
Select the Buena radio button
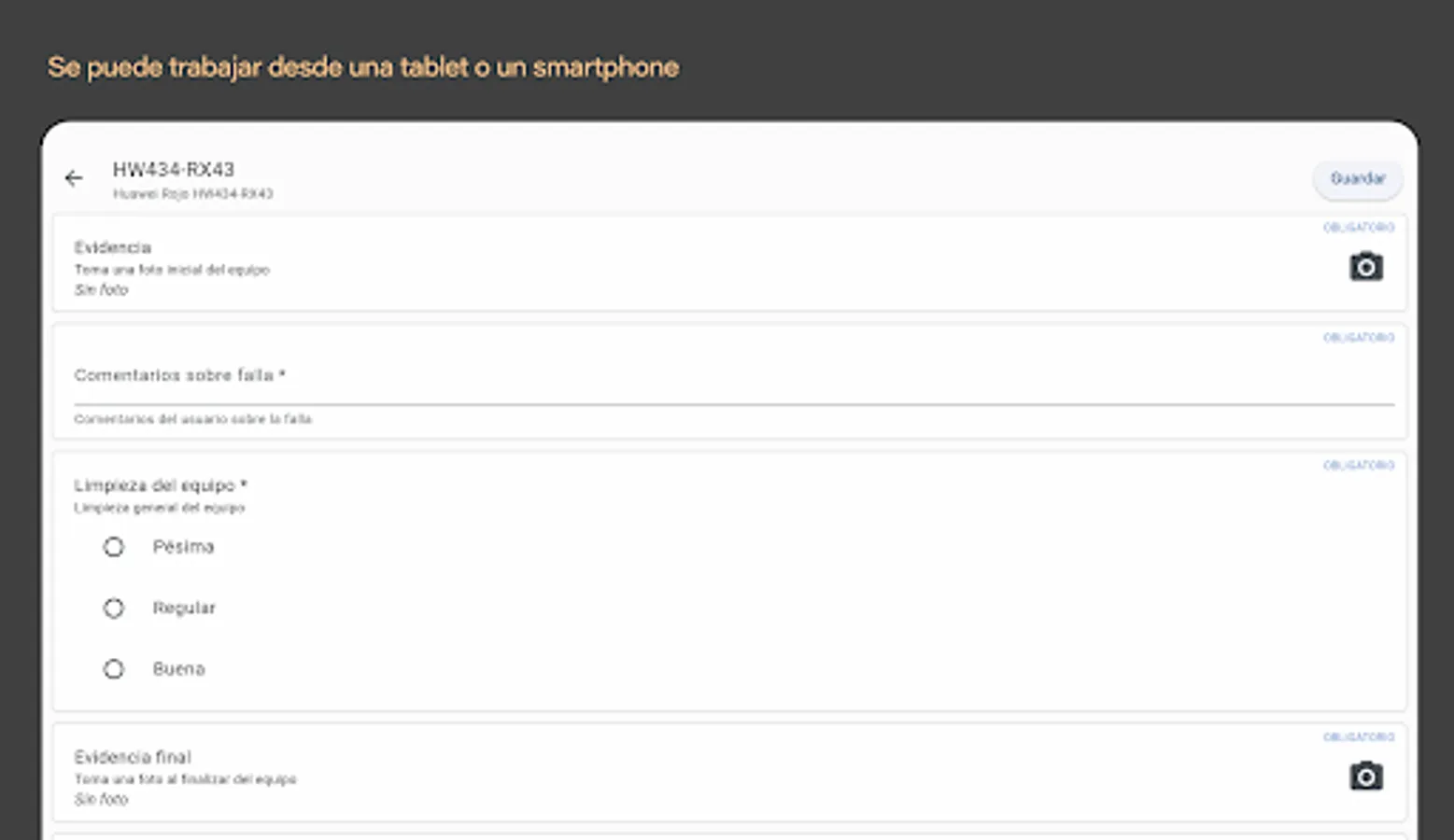click(x=114, y=669)
